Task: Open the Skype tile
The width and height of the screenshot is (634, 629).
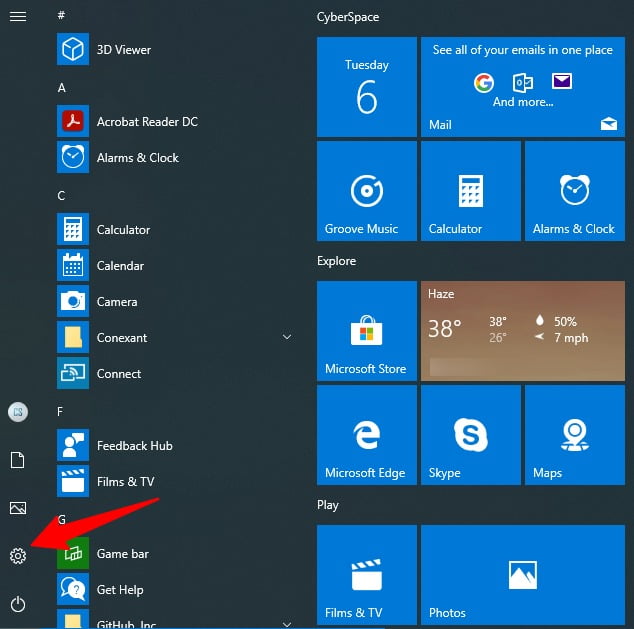Action: coord(471,435)
